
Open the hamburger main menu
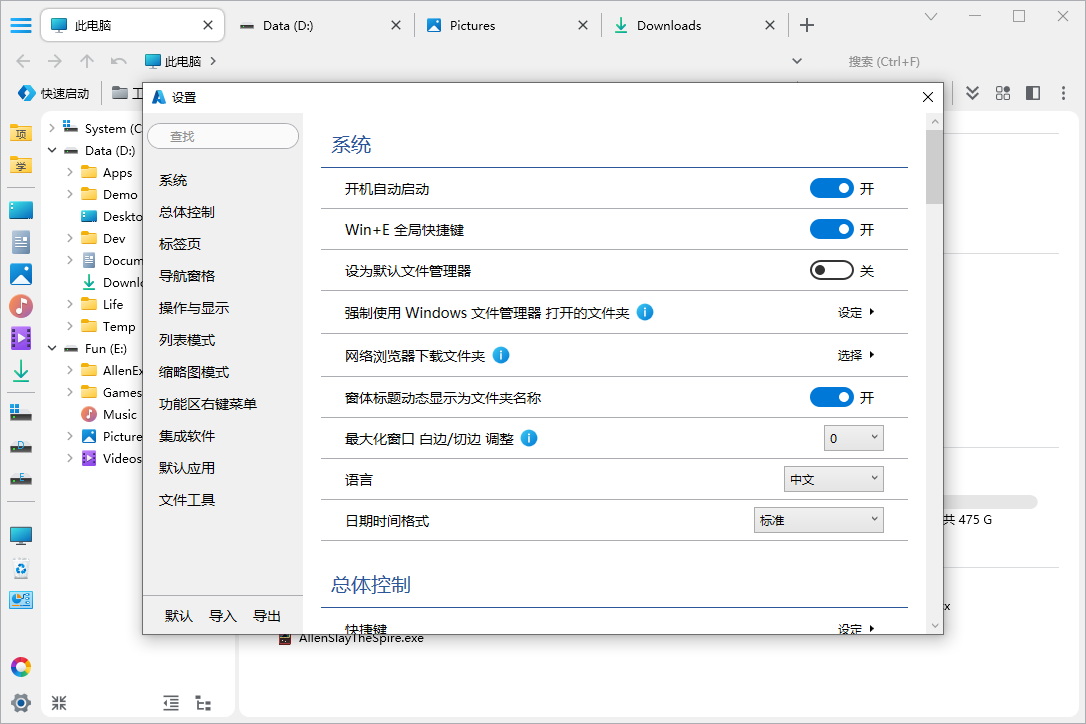[21, 26]
